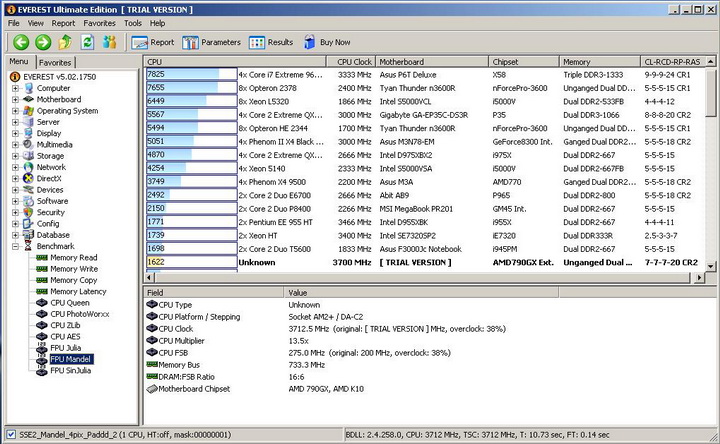Select the Field column header

point(214,292)
